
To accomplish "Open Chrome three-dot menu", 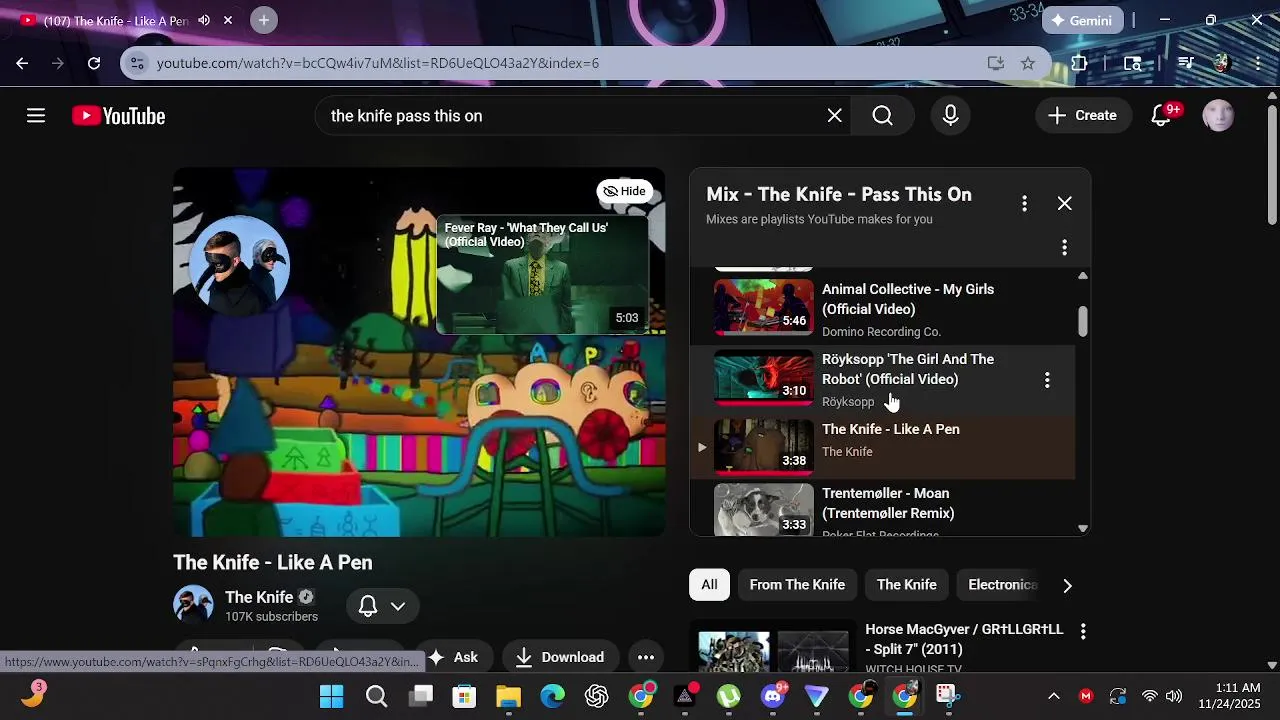I will [x=1258, y=63].
